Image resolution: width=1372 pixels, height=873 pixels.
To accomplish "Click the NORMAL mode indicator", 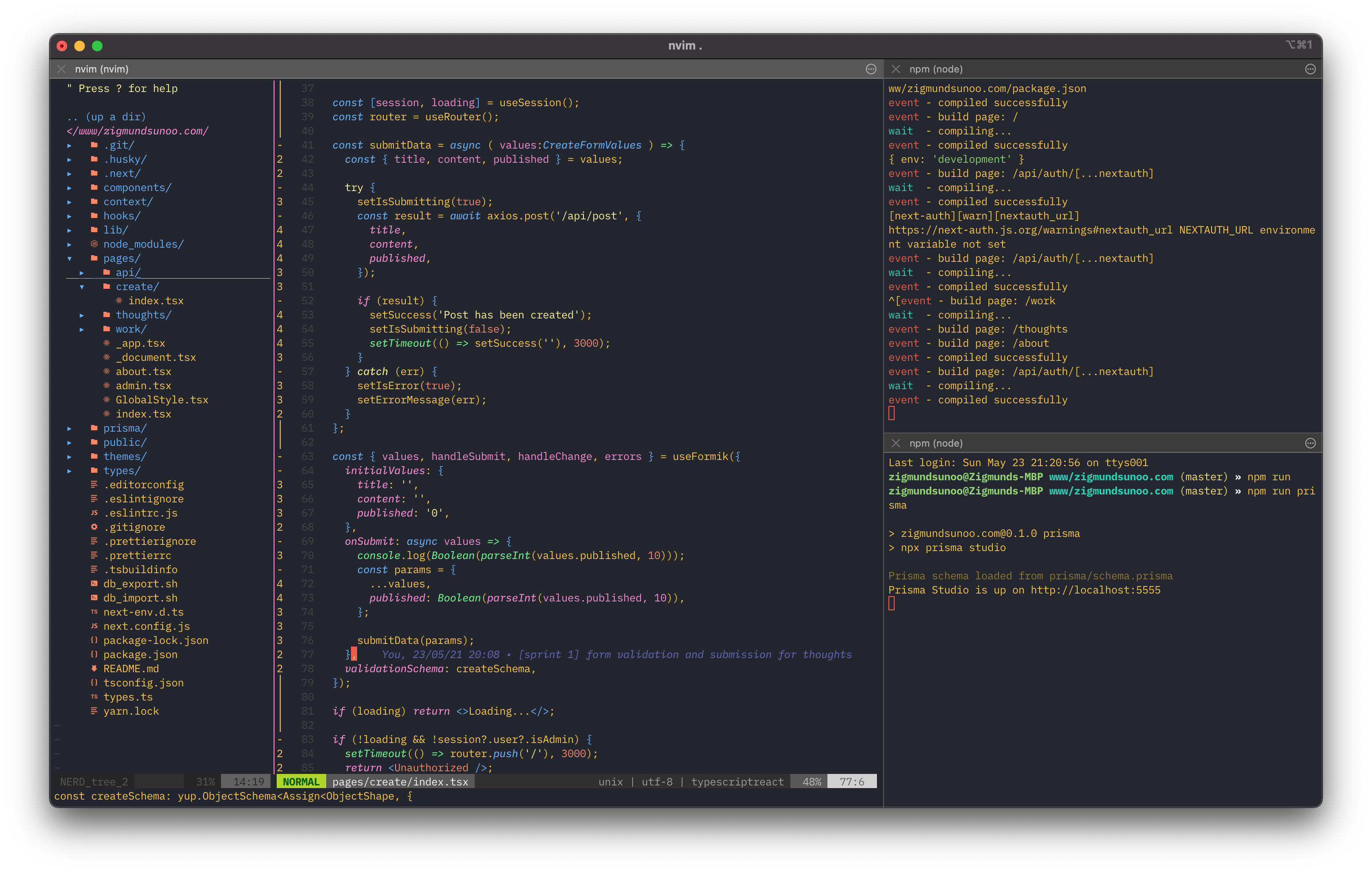I will (301, 782).
